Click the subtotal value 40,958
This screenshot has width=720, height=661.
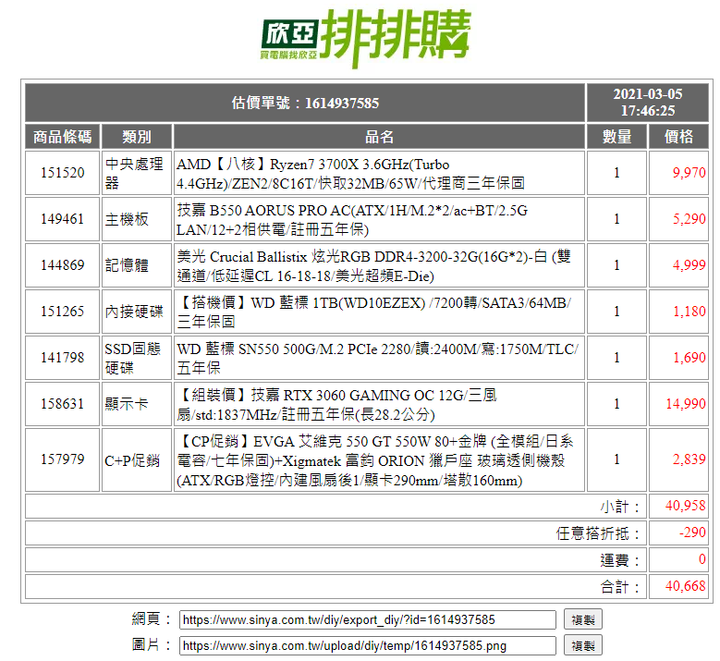(x=685, y=506)
